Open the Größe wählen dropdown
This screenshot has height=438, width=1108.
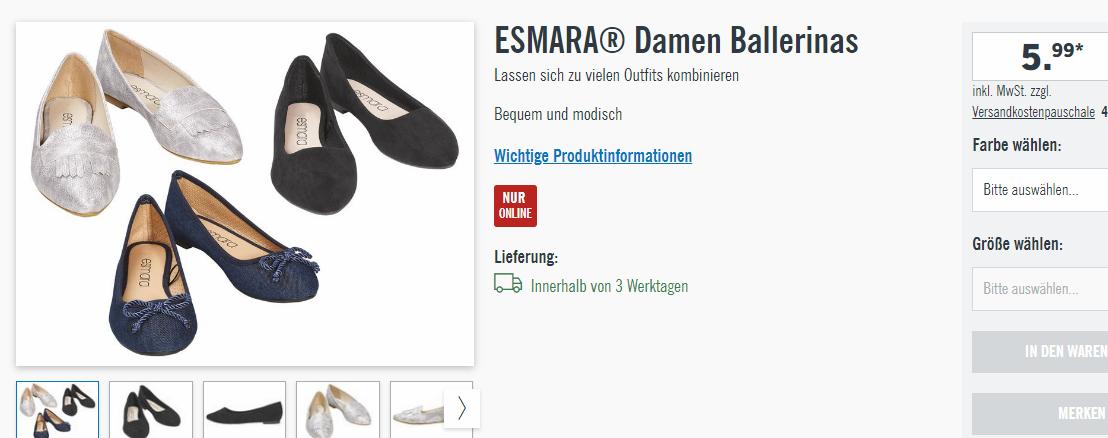(x=1040, y=289)
